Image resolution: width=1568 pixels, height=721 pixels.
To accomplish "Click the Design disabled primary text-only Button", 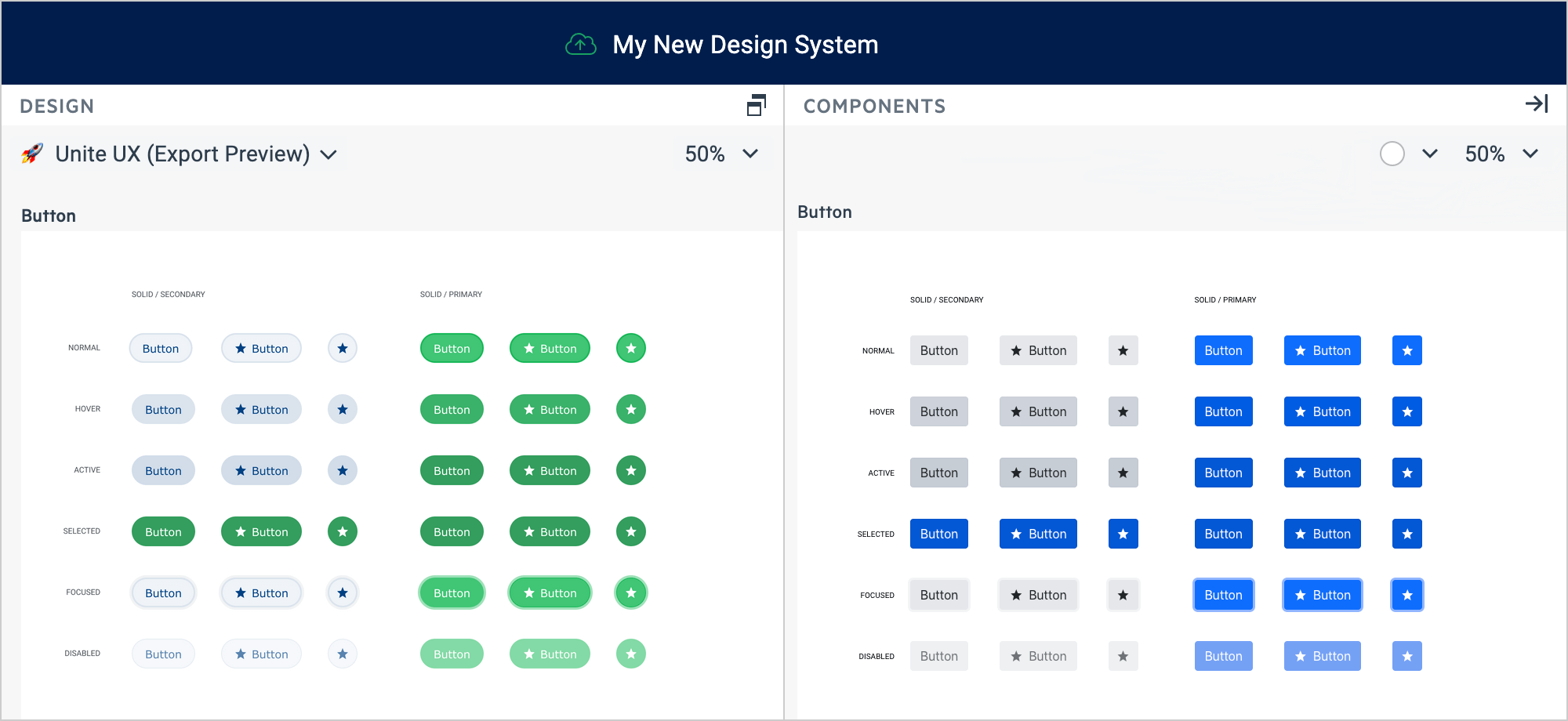I will pos(452,654).
